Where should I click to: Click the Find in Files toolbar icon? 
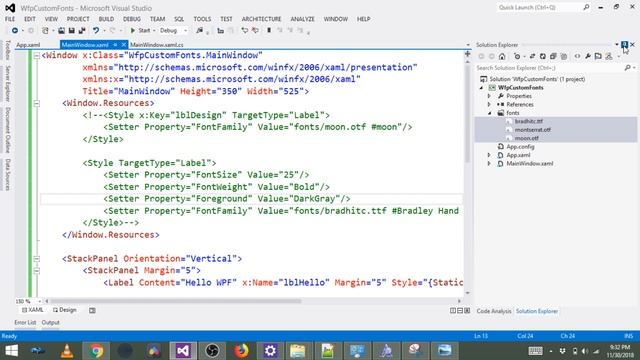[x=200, y=31]
